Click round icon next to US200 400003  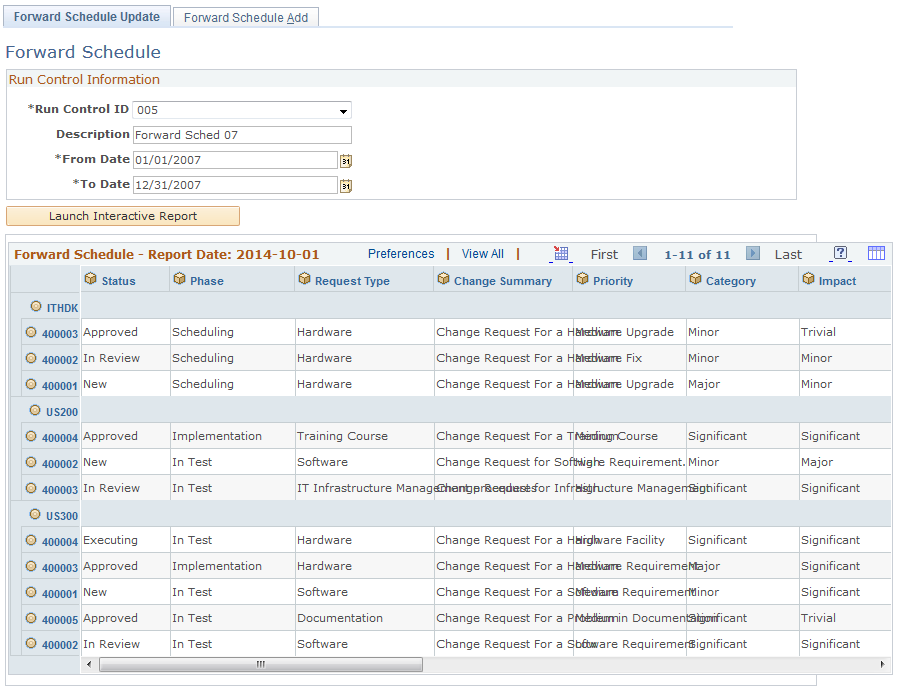coord(31,489)
